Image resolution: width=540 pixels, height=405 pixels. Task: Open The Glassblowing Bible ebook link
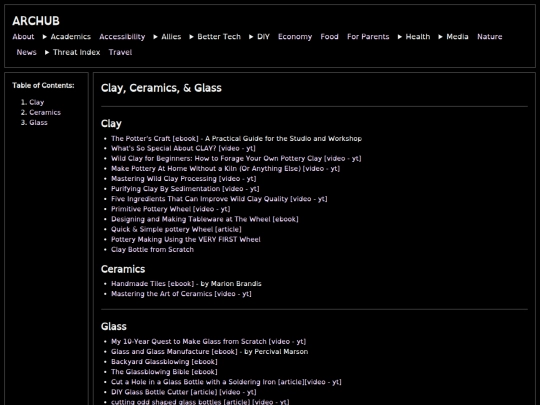[164, 372]
